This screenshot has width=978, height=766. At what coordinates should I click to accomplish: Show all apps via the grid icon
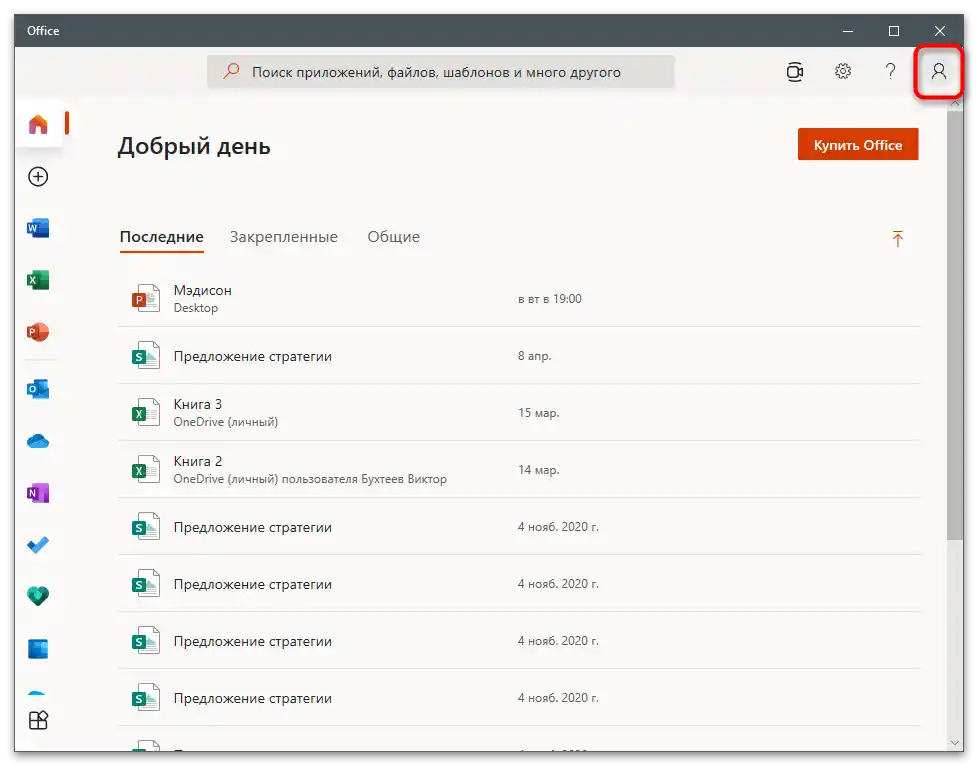coord(38,720)
